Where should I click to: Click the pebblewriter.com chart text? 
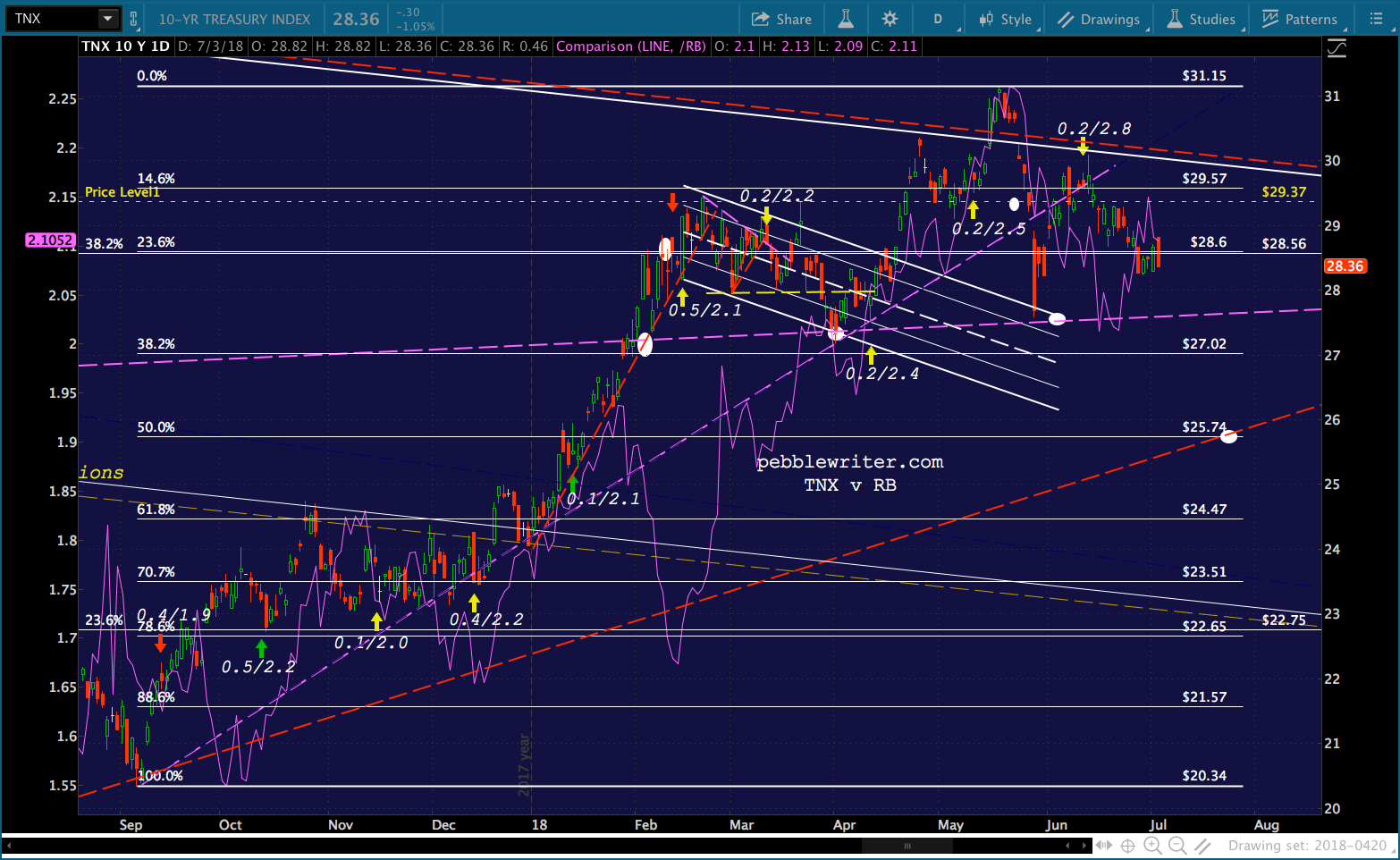850,462
